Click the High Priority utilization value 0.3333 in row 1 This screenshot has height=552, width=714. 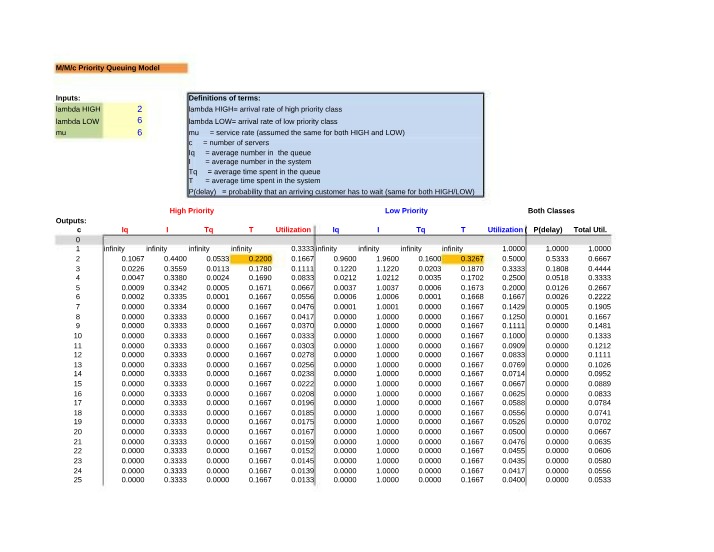point(302,249)
